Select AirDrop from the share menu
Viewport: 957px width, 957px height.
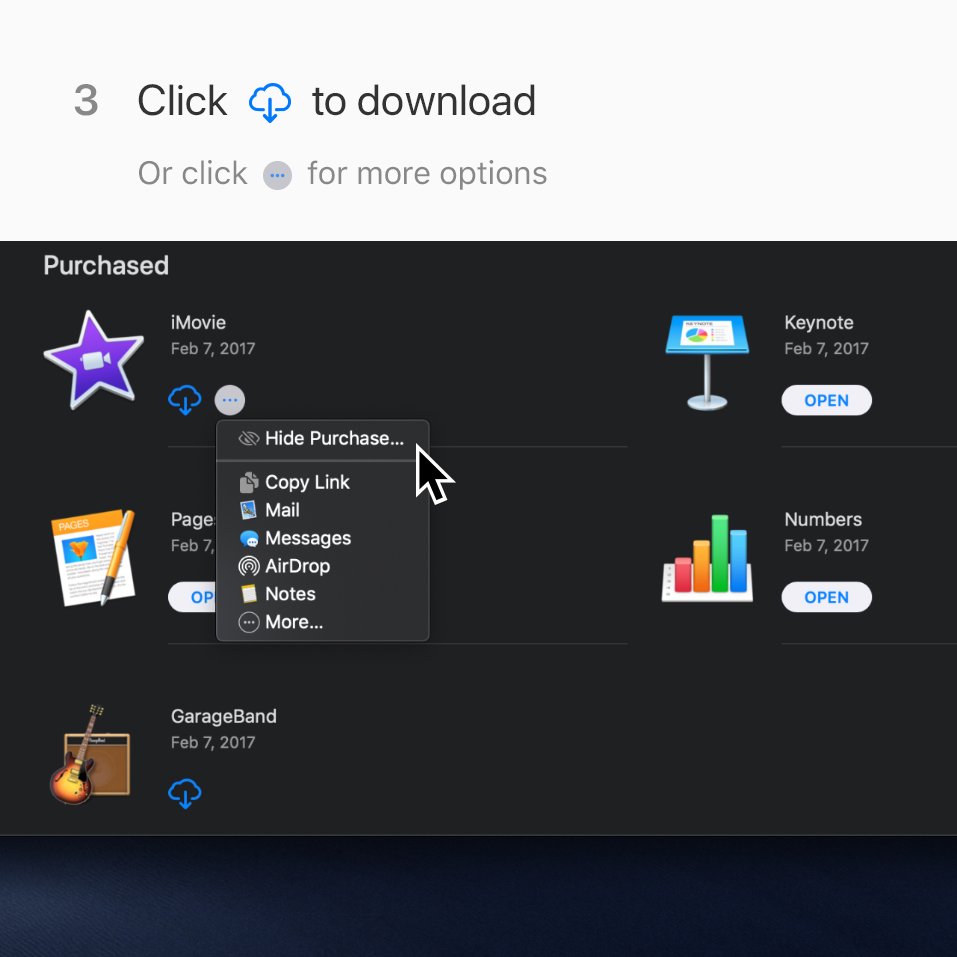point(296,566)
